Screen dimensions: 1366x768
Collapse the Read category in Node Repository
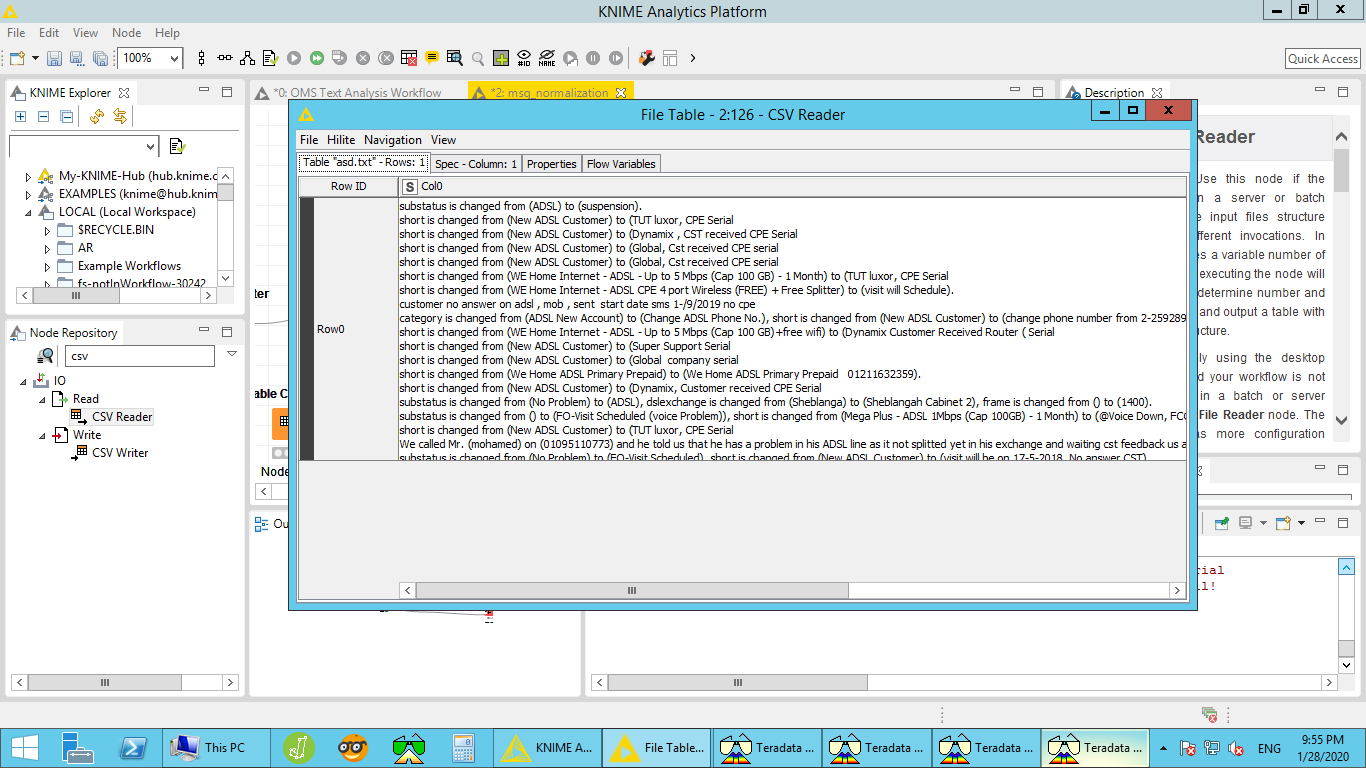tap(42, 399)
